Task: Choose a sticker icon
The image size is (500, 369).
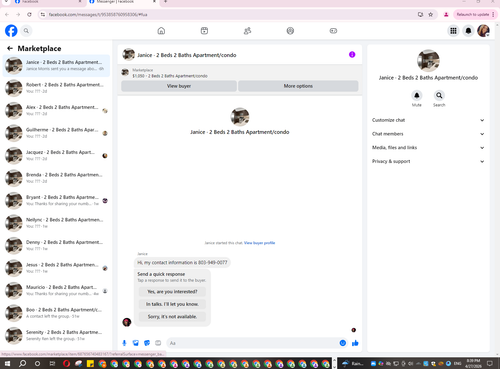Action: pos(147,343)
